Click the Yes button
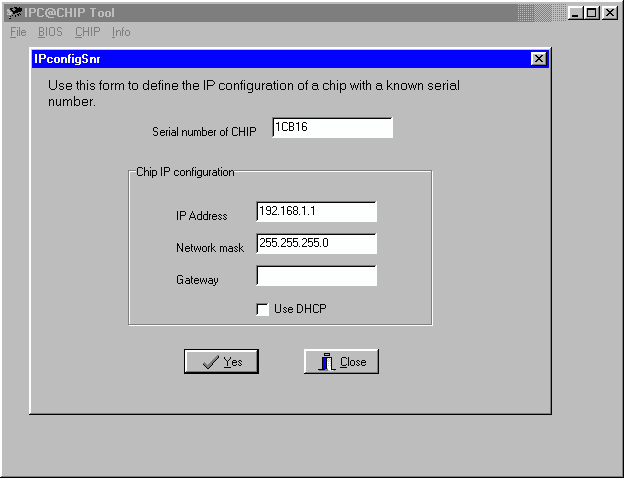 [221, 361]
